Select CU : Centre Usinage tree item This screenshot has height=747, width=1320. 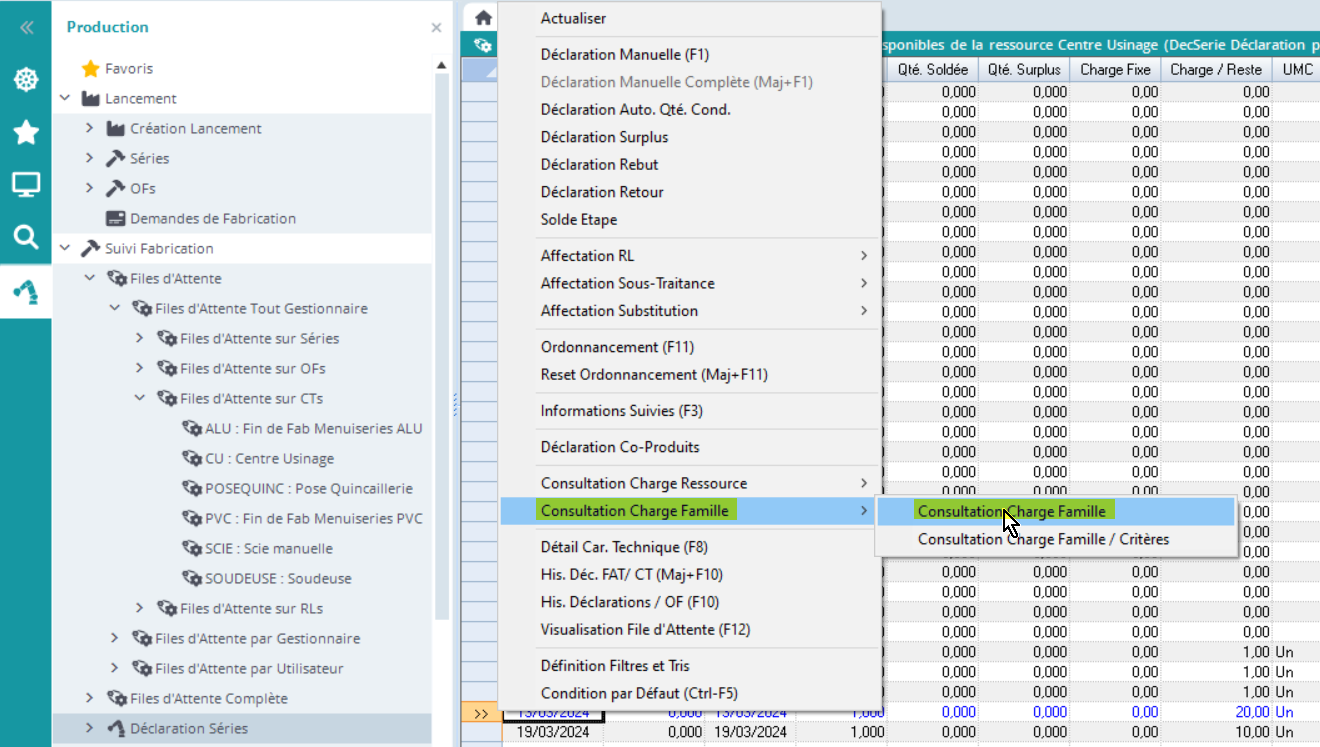click(269, 459)
